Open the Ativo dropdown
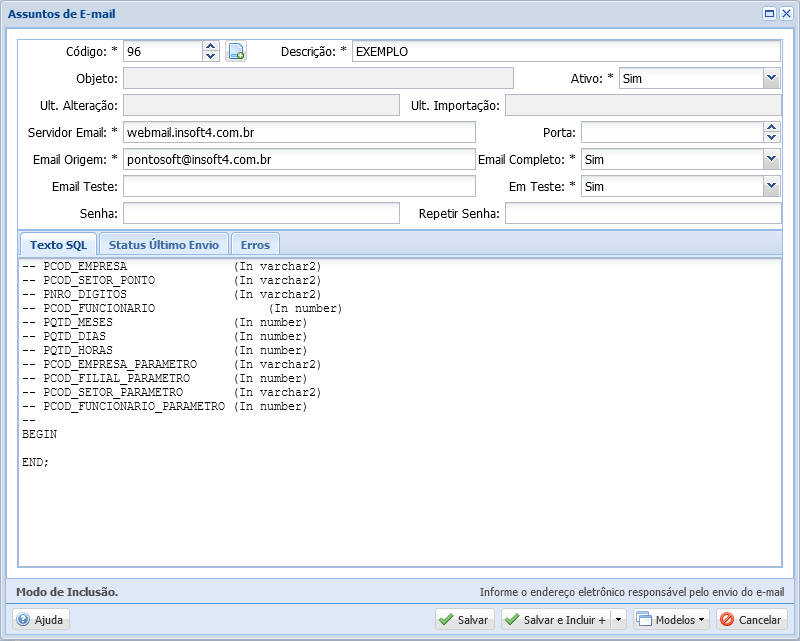Viewport: 800px width, 641px height. [771, 78]
